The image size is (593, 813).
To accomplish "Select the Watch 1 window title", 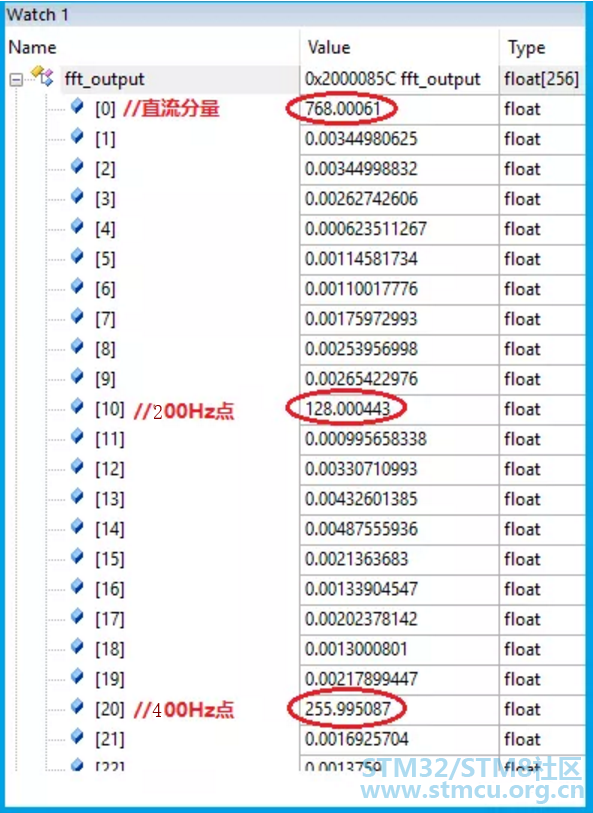I will tap(37, 15).
